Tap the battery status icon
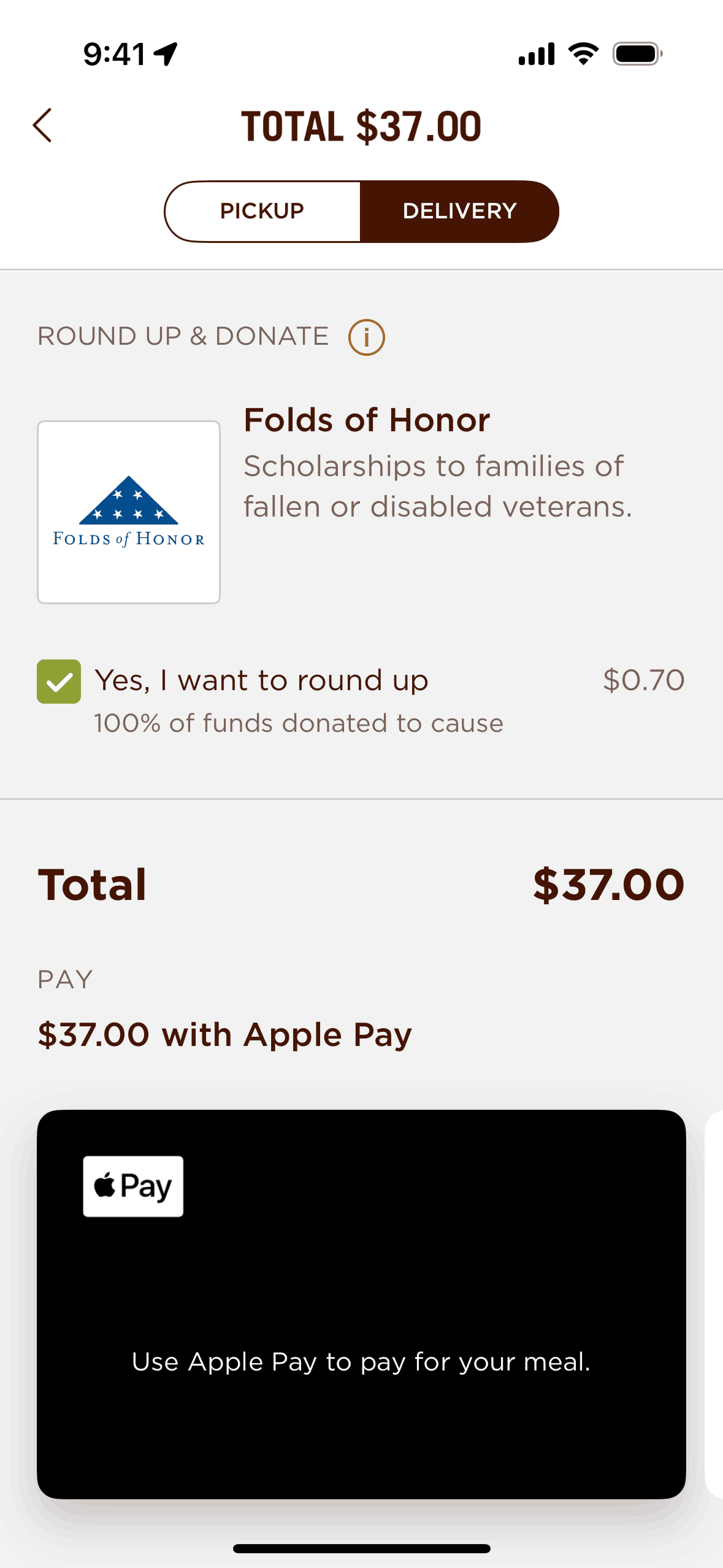This screenshot has height=1568, width=723. pos(637,54)
